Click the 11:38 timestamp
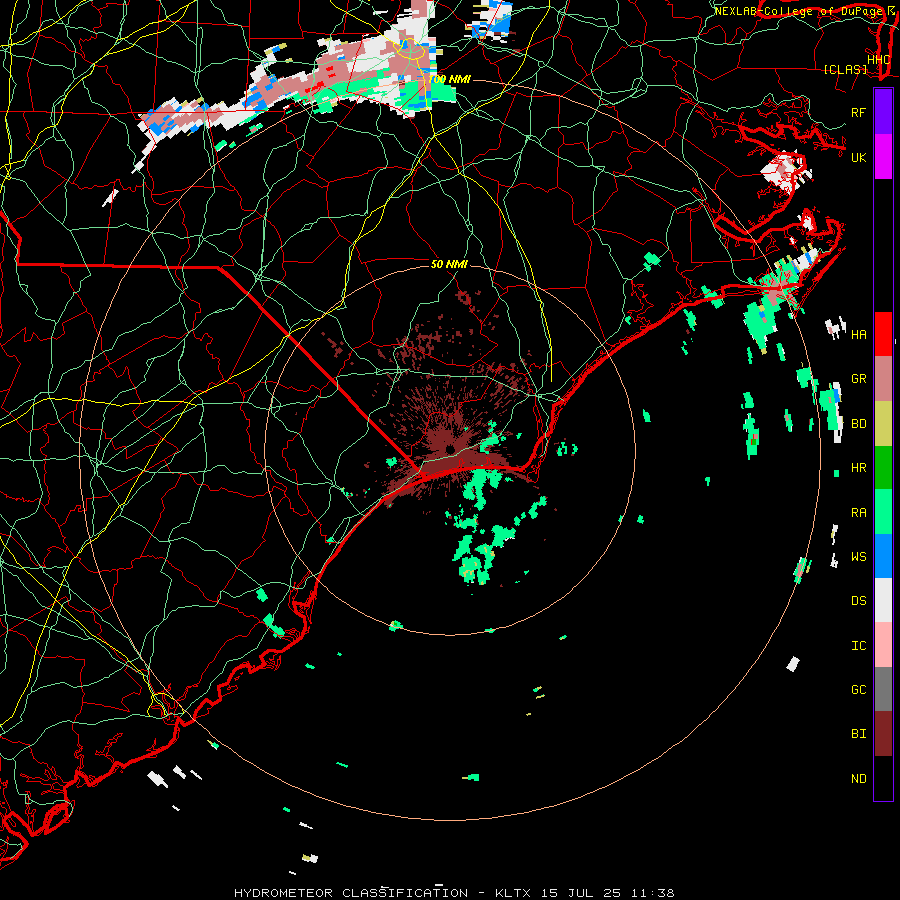This screenshot has width=900, height=900. [x=652, y=893]
